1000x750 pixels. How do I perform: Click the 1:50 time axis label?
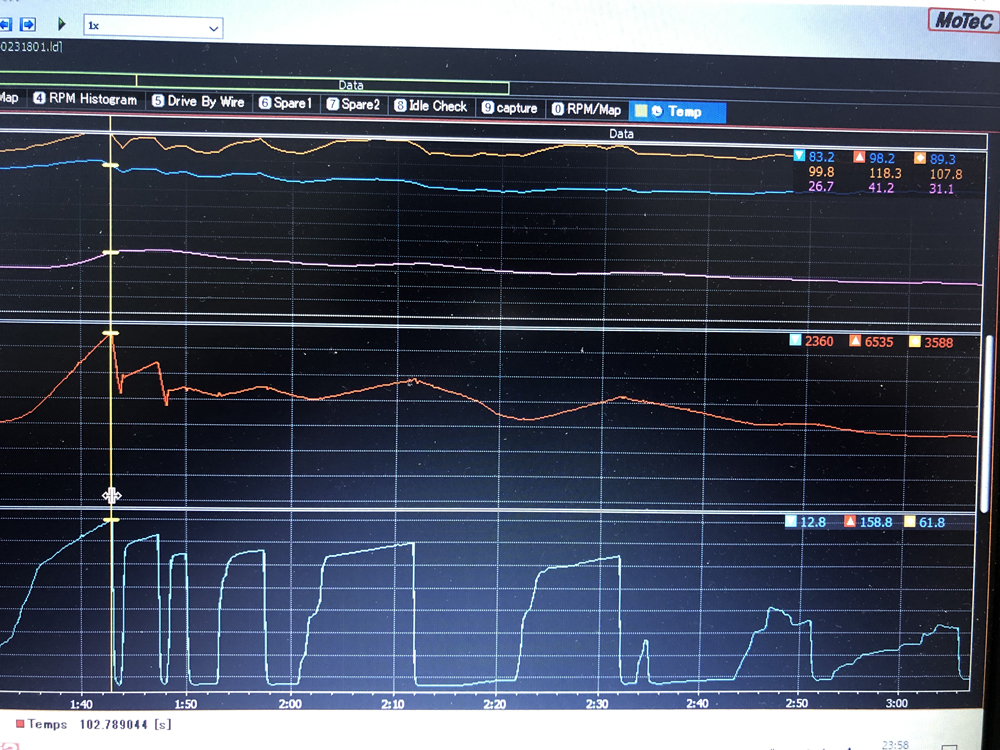pos(186,704)
